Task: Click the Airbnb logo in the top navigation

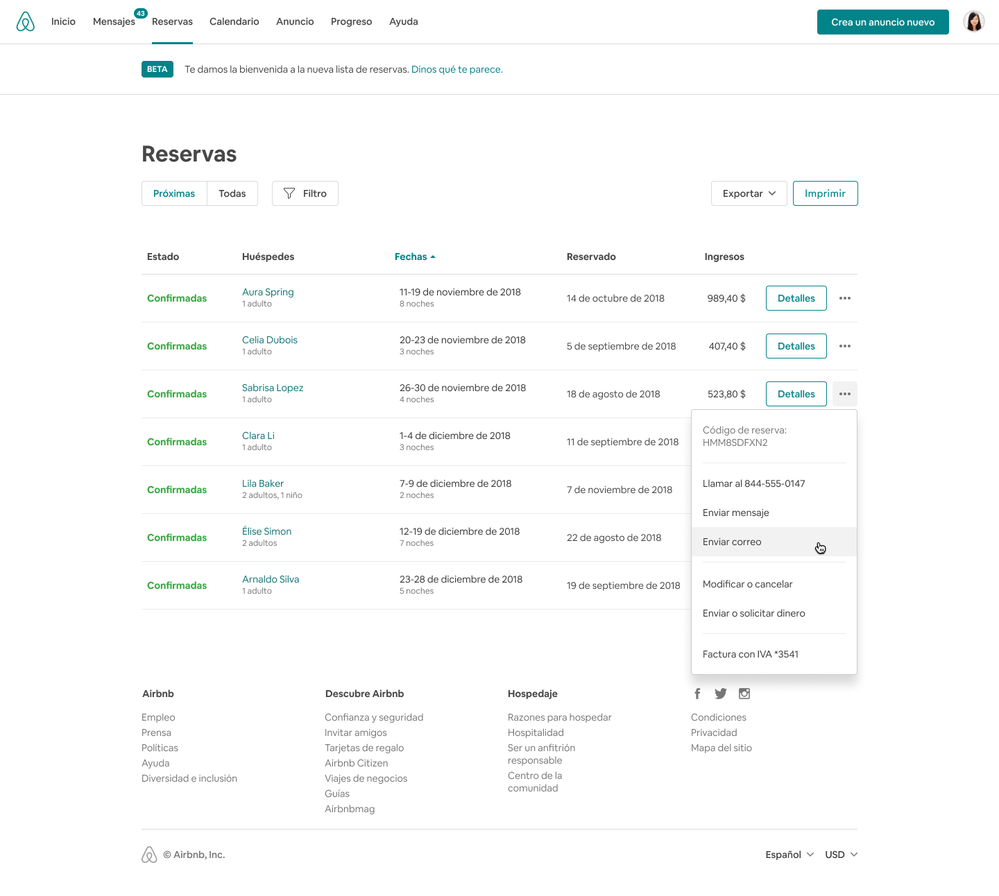Action: (x=26, y=22)
